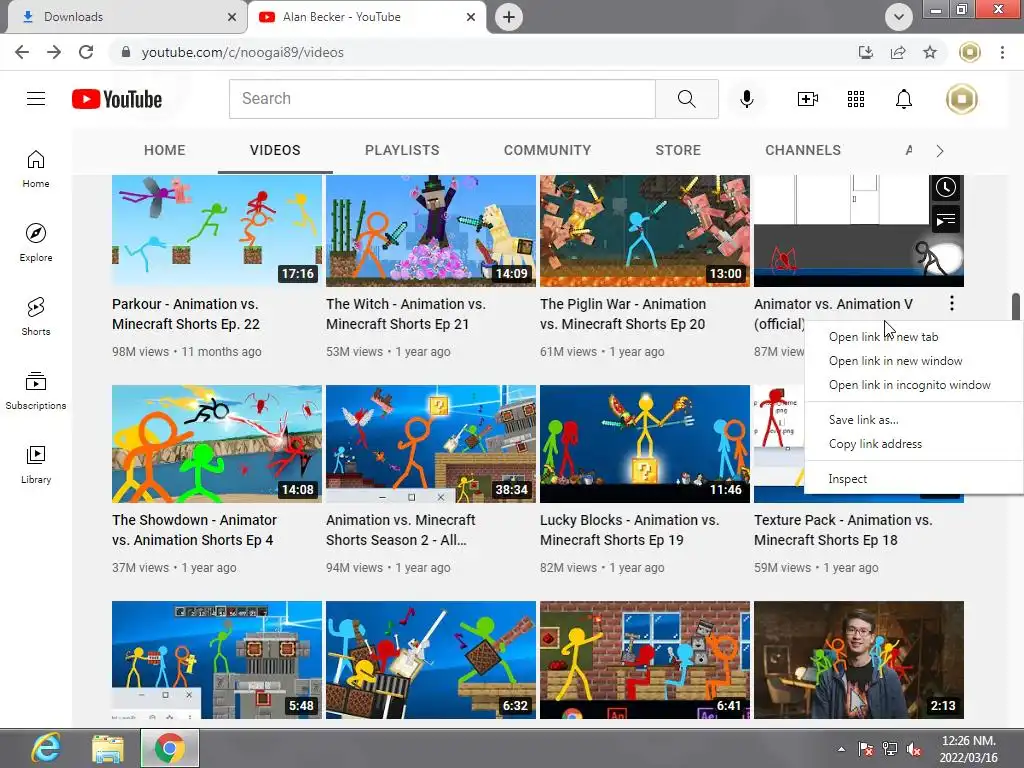Close the Downloads tab
The height and width of the screenshot is (768, 1024).
232,17
